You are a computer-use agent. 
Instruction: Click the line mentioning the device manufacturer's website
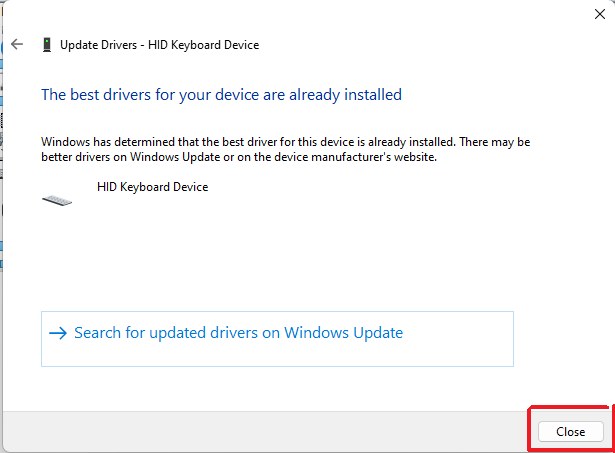[x=239, y=157]
